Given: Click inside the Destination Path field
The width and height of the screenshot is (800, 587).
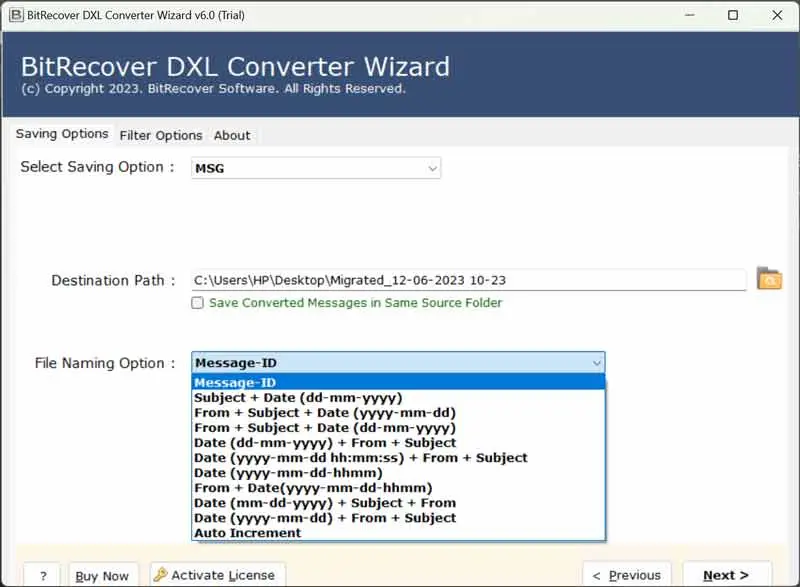Looking at the screenshot, I should (469, 280).
